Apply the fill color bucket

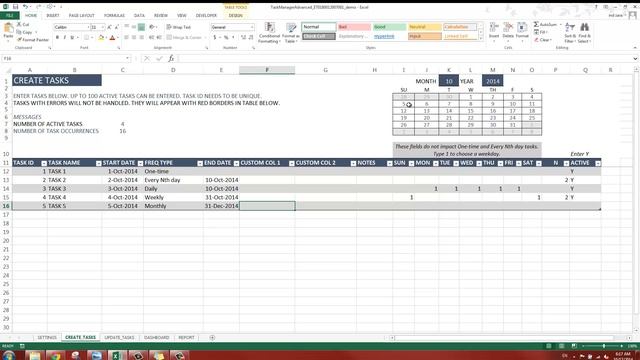(101, 38)
